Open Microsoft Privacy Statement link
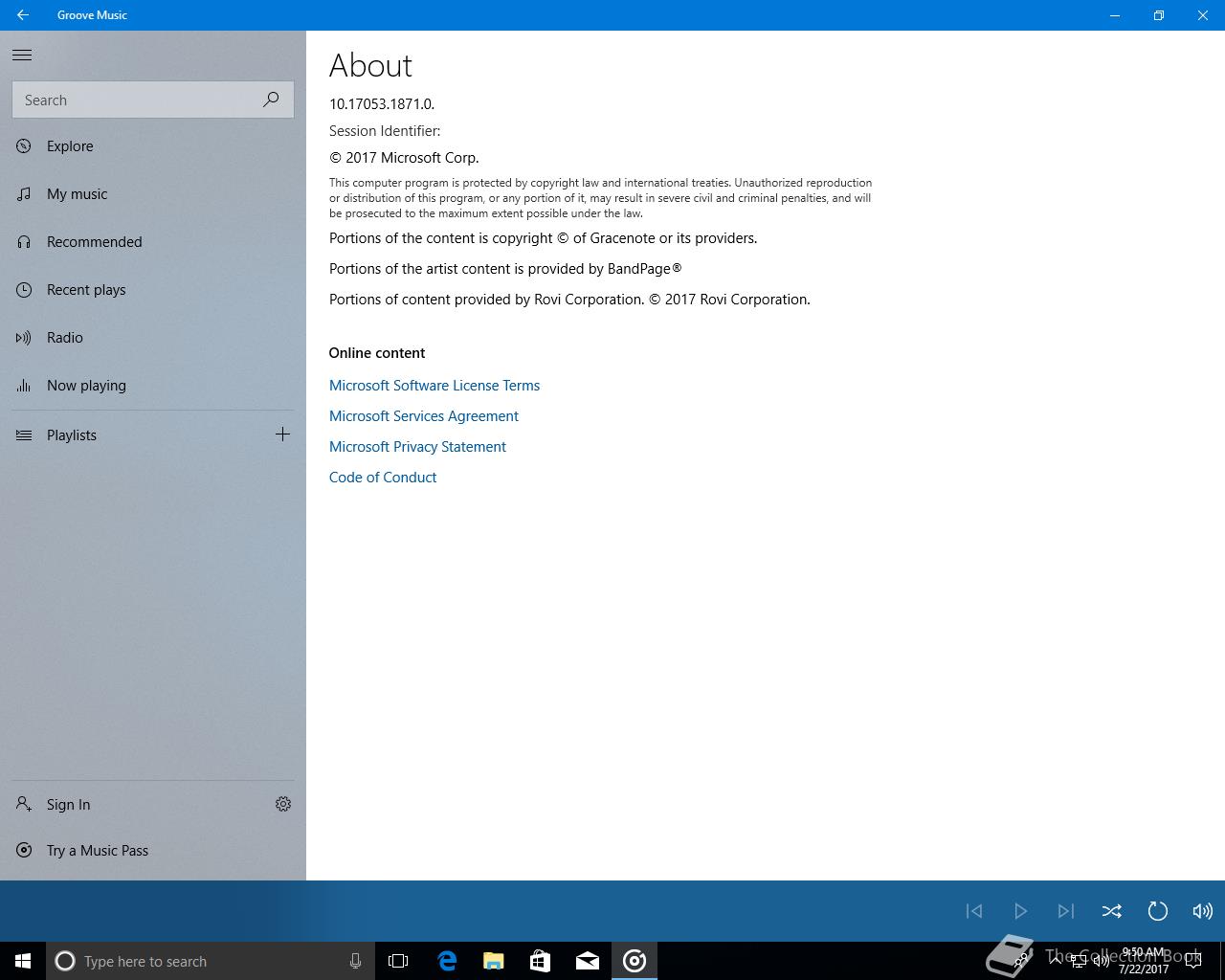The width and height of the screenshot is (1225, 980). pos(417,447)
